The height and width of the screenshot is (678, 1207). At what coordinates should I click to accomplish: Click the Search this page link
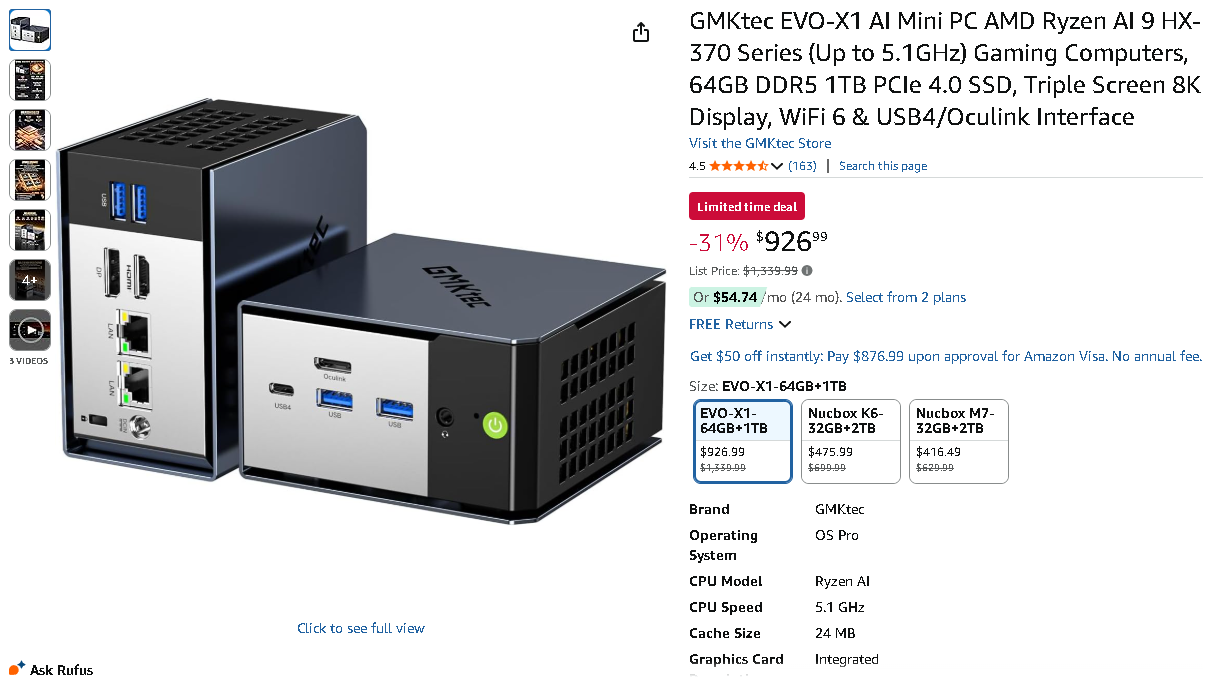[883, 166]
